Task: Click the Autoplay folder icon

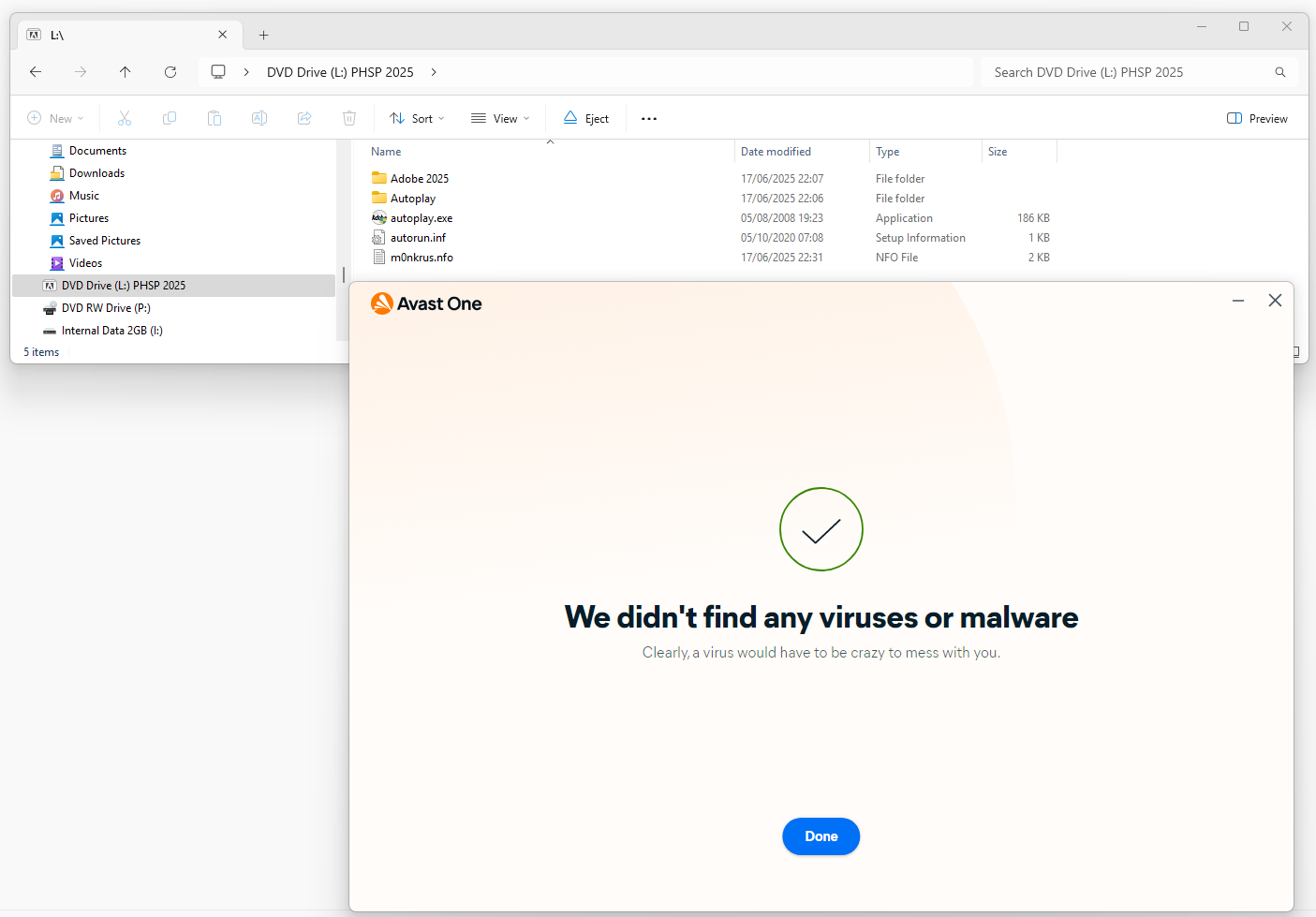Action: pos(379,198)
